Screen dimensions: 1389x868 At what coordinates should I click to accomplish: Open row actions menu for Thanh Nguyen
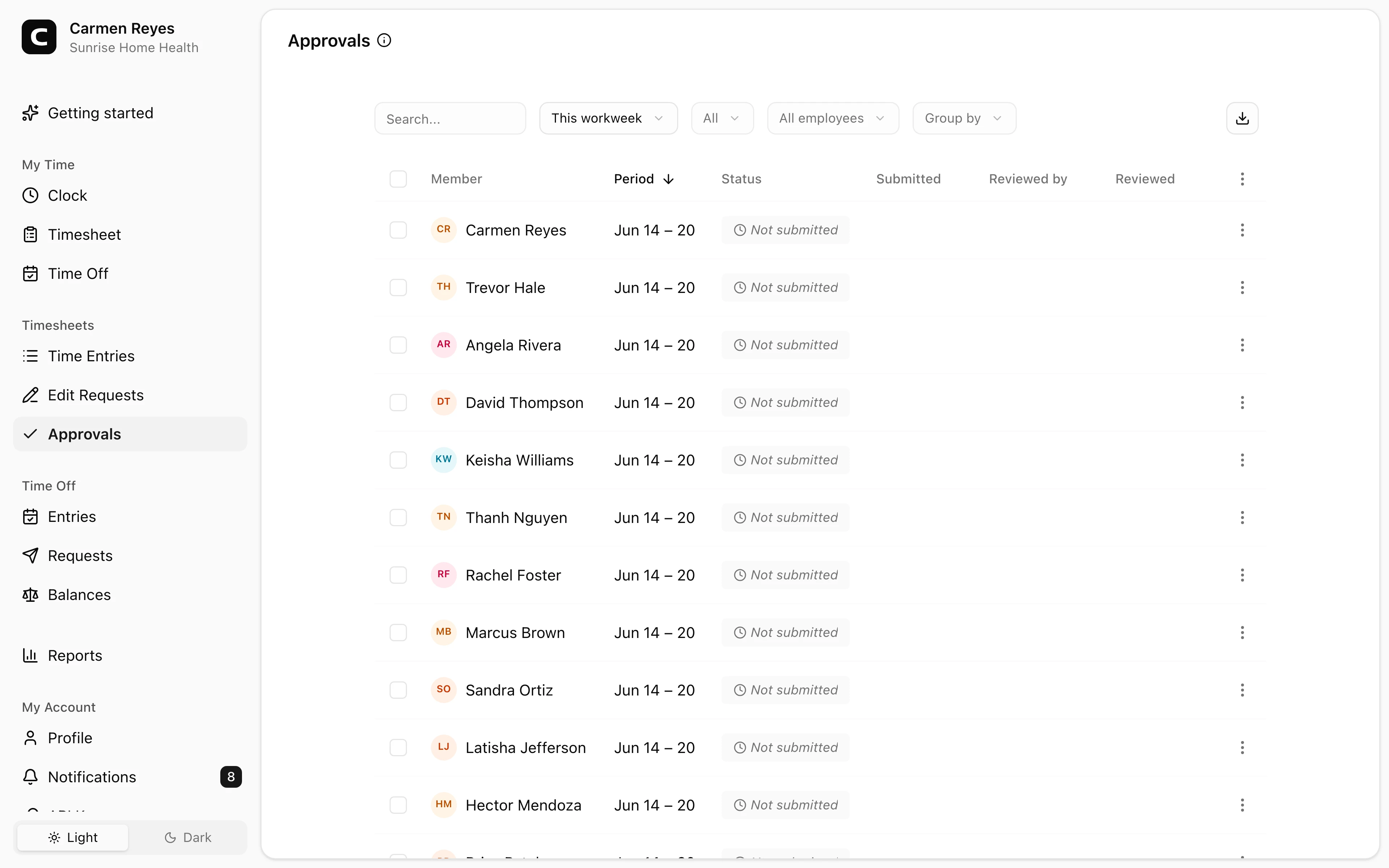tap(1242, 518)
